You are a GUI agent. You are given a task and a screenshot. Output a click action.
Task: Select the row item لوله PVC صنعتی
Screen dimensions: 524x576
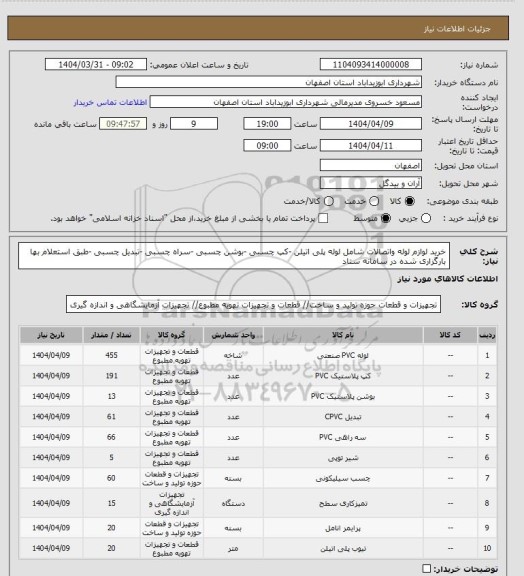coord(343,355)
